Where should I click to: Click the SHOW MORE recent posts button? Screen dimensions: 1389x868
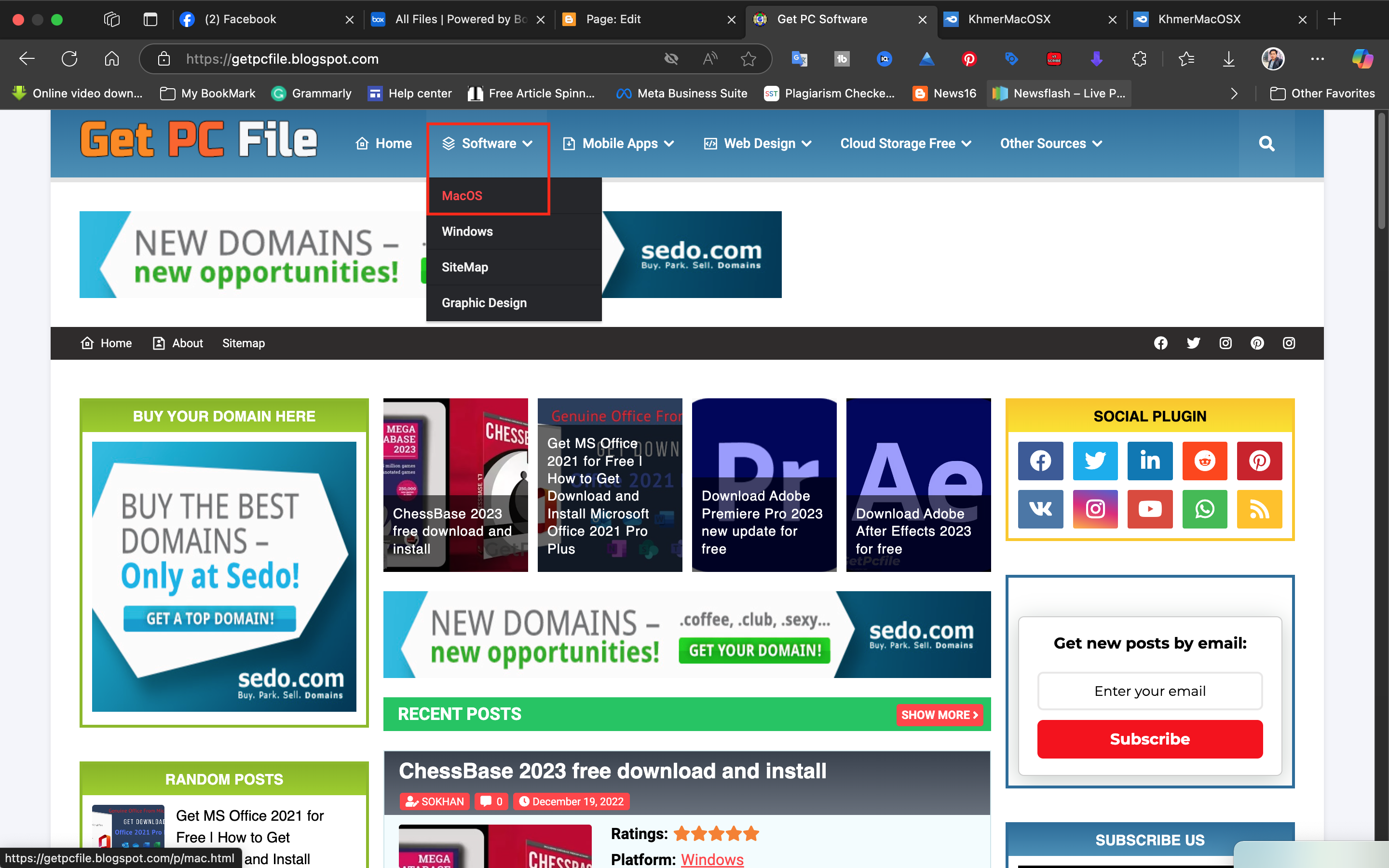939,715
